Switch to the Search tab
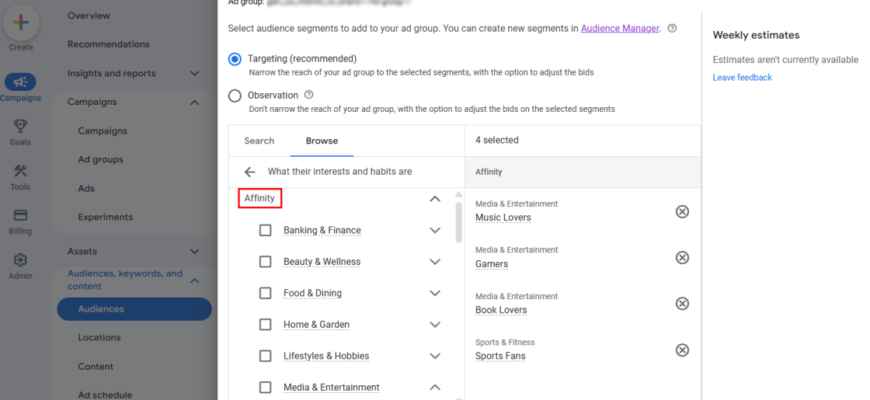This screenshot has width=870, height=400. (x=259, y=141)
